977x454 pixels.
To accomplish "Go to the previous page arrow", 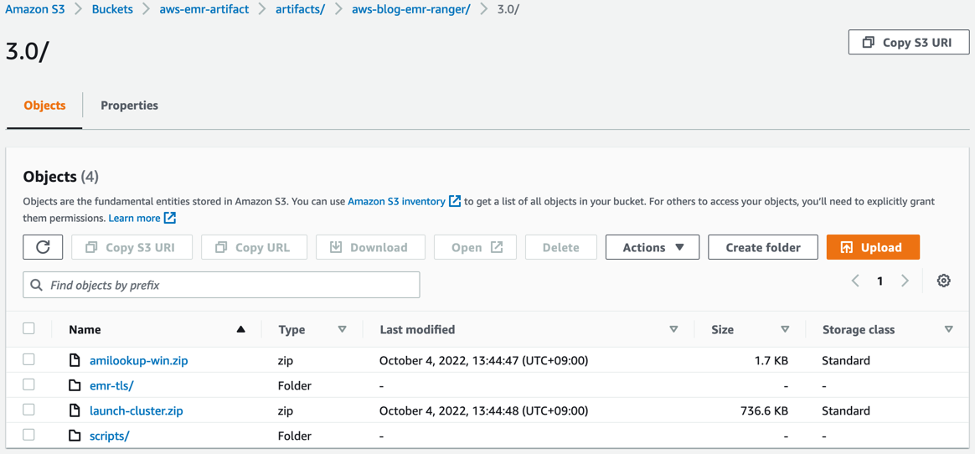I will 855,281.
